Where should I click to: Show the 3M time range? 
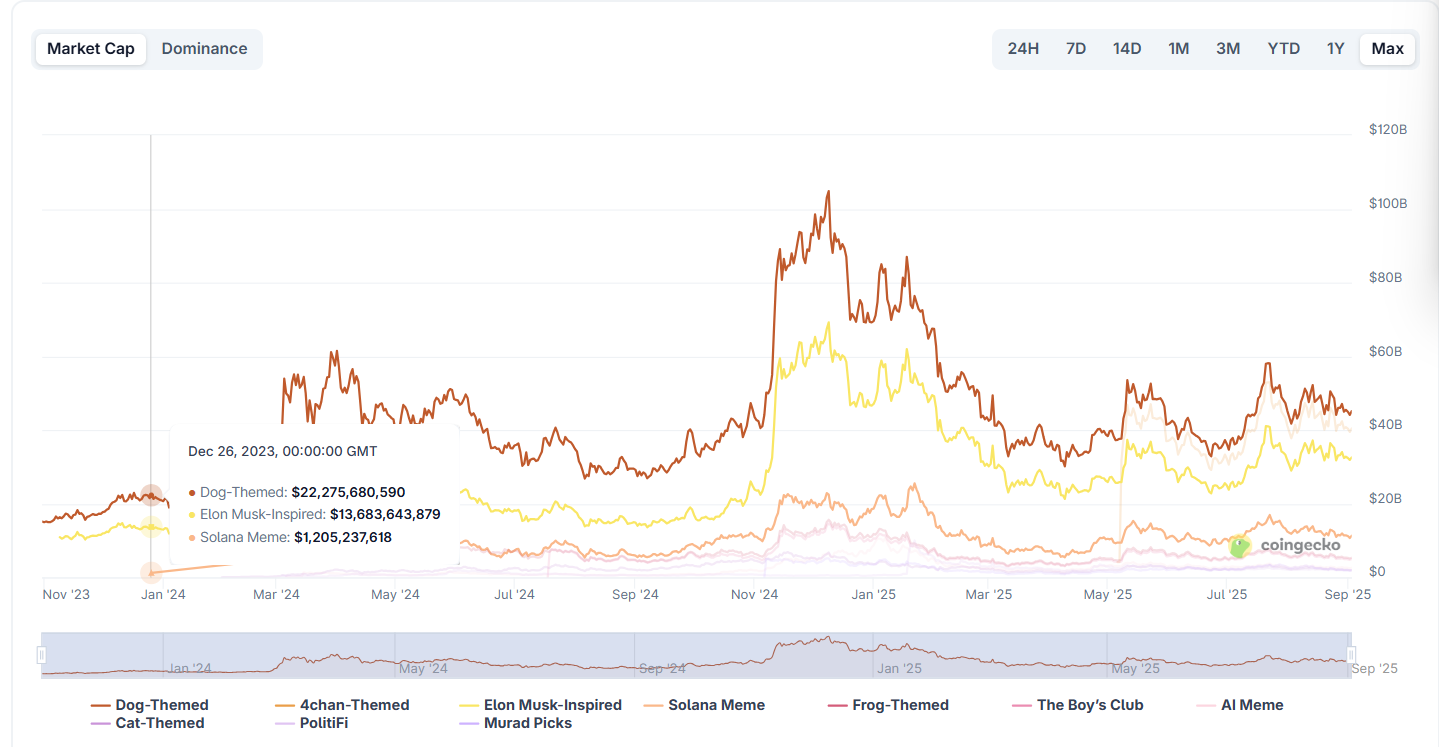(1228, 49)
